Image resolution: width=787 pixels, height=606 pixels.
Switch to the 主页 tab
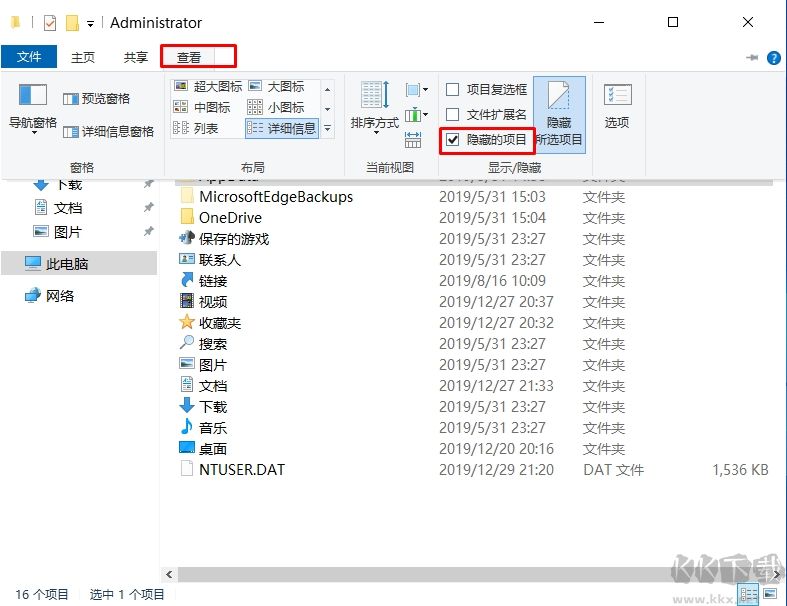click(83, 57)
